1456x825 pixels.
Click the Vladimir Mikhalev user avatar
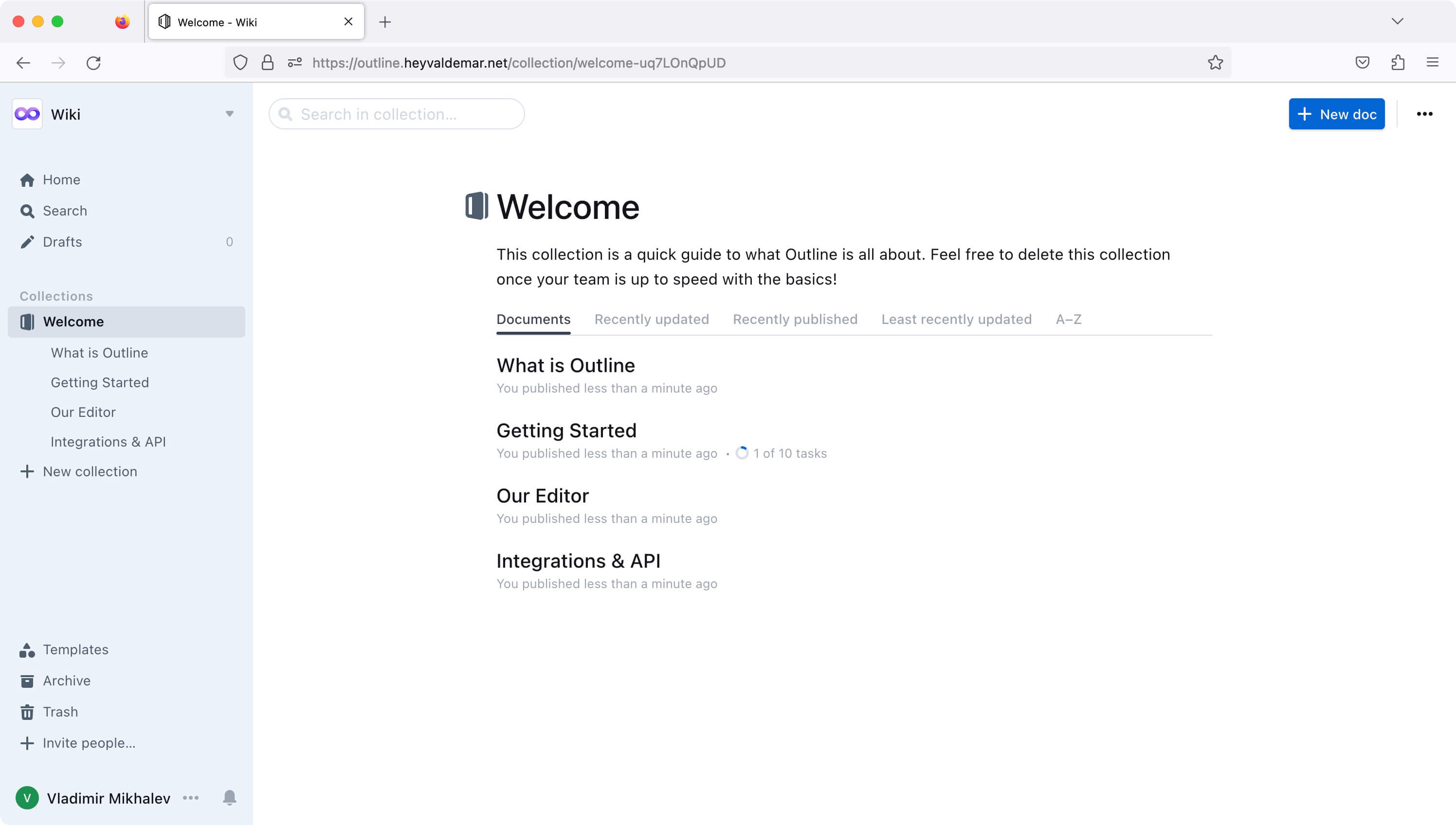[27, 798]
